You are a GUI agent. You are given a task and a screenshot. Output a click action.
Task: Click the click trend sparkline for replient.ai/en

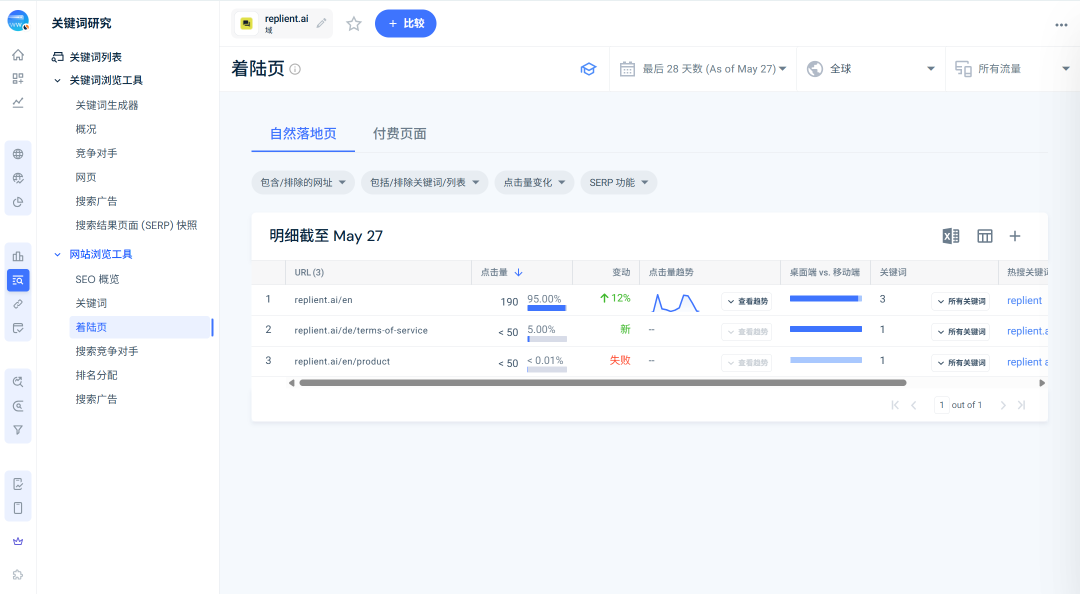676,303
